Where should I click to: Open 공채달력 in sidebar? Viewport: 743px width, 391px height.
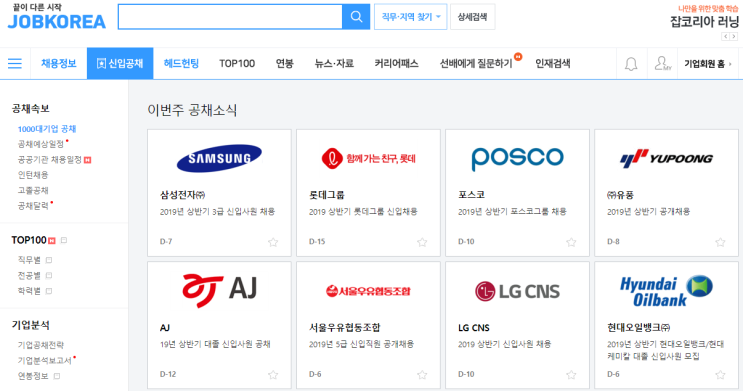(x=33, y=206)
